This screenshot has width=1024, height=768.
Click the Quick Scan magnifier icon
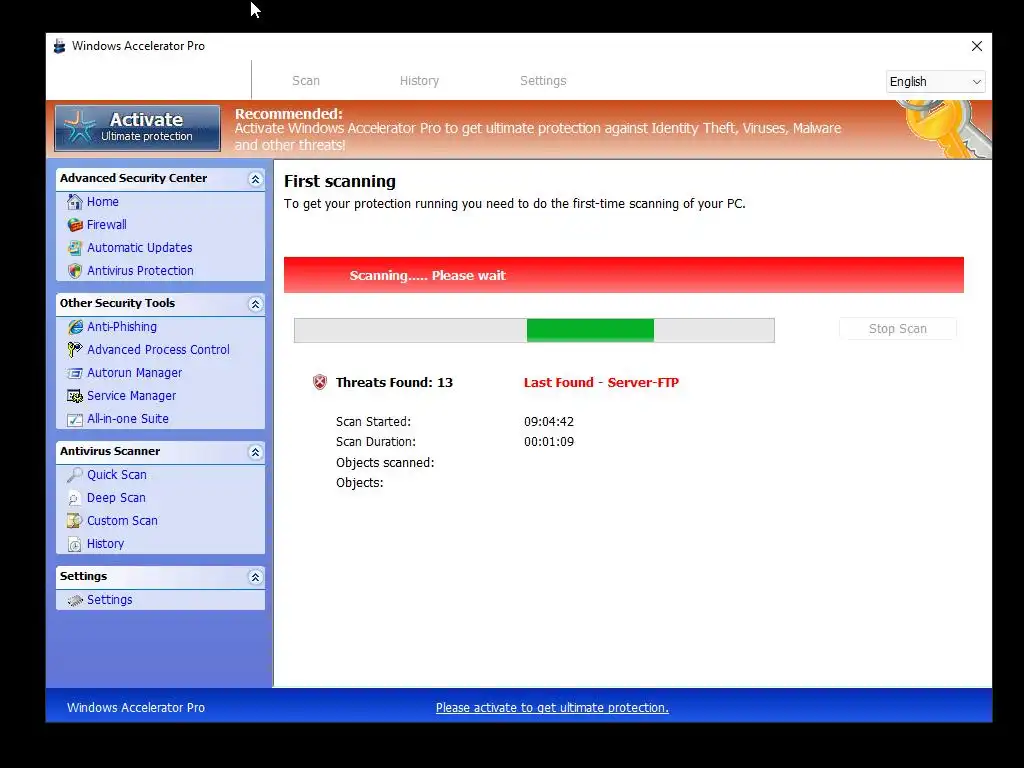(x=75, y=475)
